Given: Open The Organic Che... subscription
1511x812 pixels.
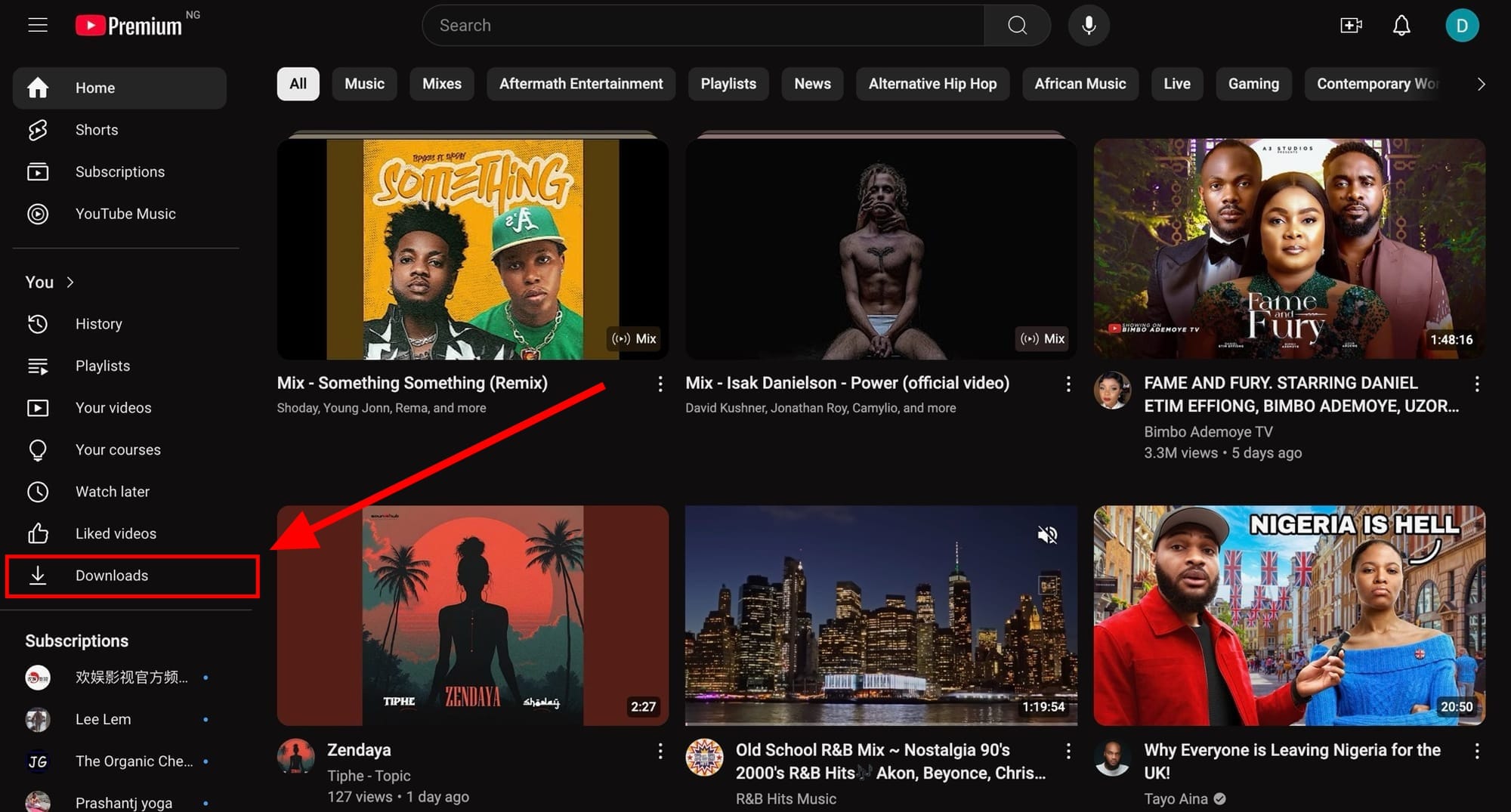Looking at the screenshot, I should pyautogui.click(x=119, y=761).
